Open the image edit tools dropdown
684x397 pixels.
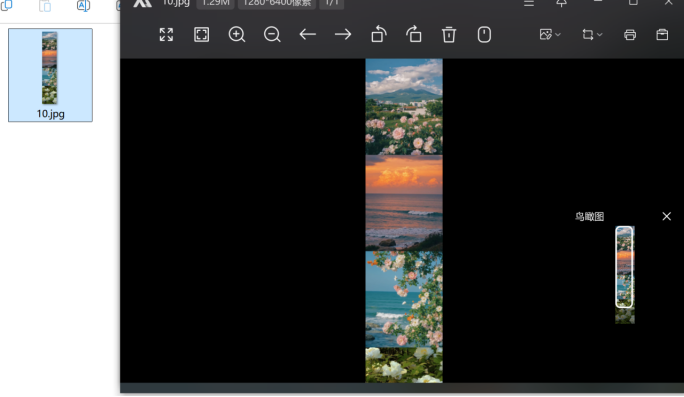coord(550,34)
